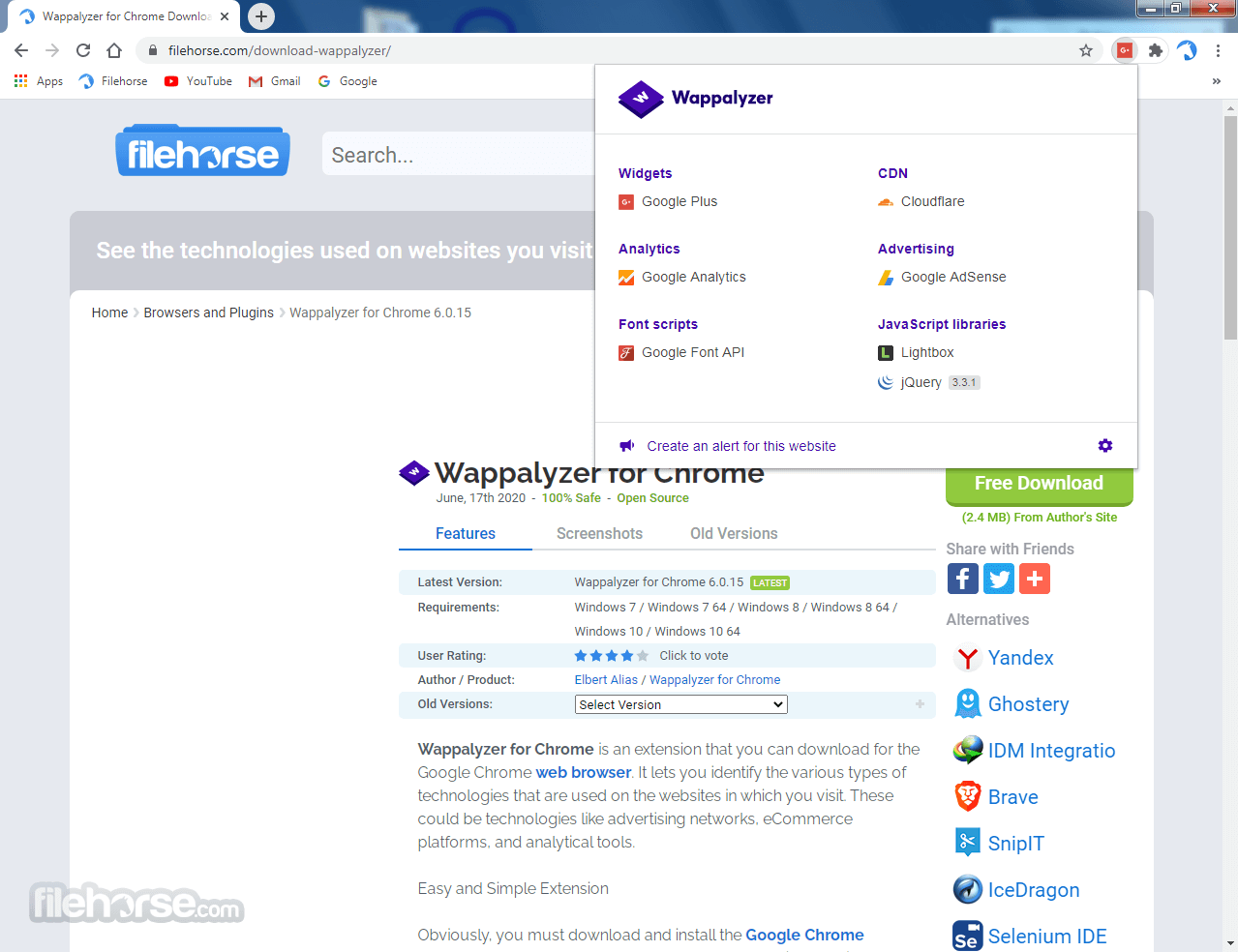Switch to the Screenshots tab
The width and height of the screenshot is (1238, 952).
[599, 533]
